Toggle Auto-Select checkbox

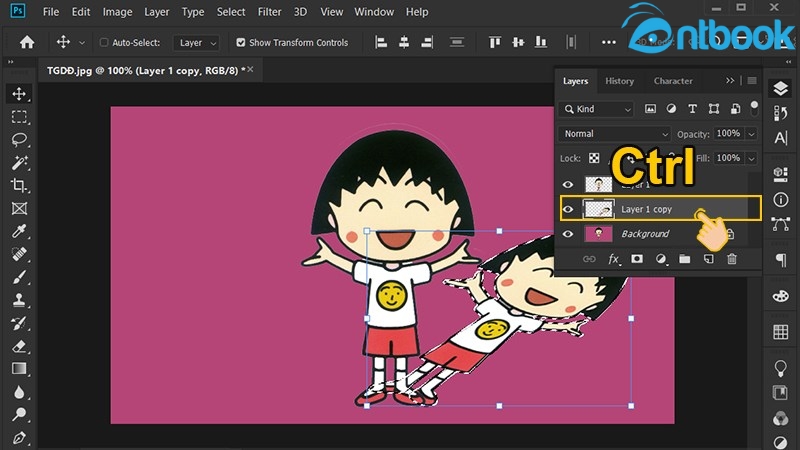pyautogui.click(x=104, y=42)
